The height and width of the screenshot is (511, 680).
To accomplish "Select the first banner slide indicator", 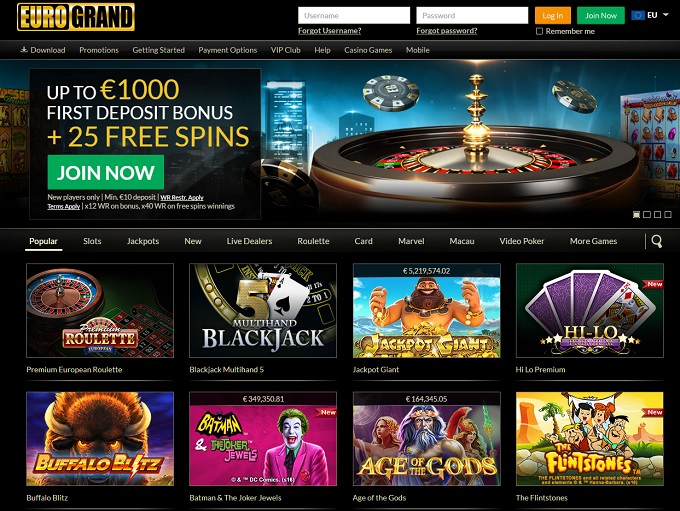I will (x=636, y=214).
